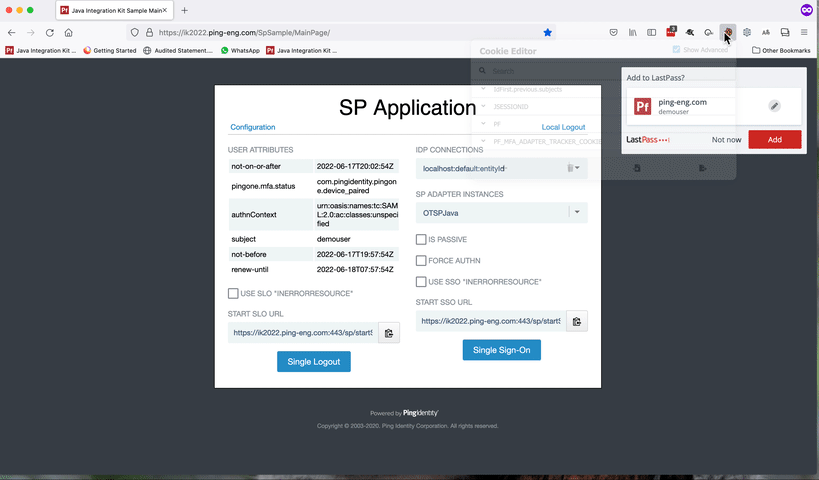Dismiss LastPass with Not now
The image size is (819, 480).
[726, 139]
